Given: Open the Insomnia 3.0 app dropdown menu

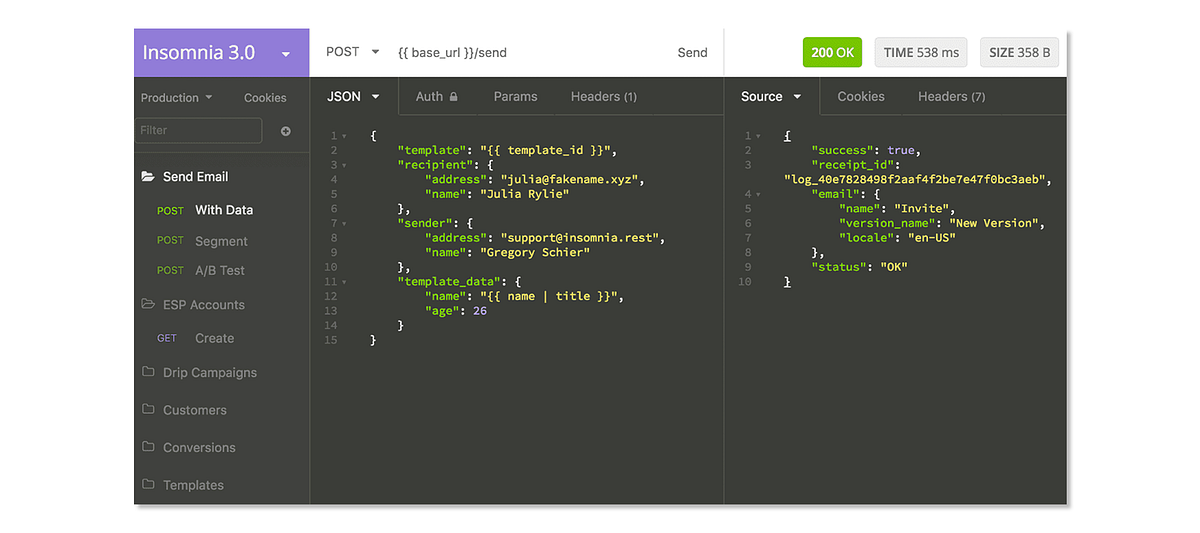Looking at the screenshot, I should point(286,54).
